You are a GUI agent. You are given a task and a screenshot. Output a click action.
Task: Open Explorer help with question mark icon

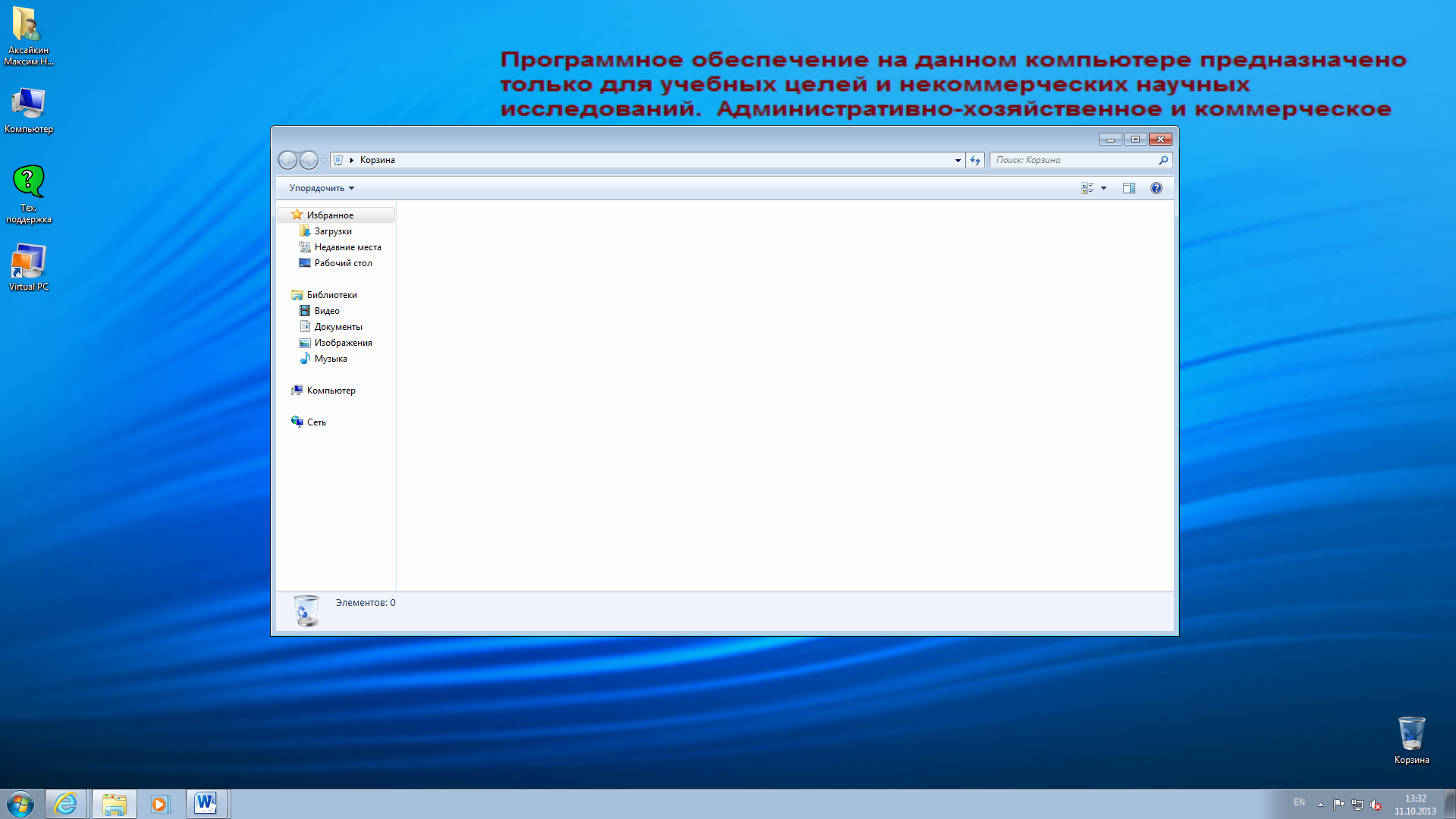click(x=1156, y=188)
